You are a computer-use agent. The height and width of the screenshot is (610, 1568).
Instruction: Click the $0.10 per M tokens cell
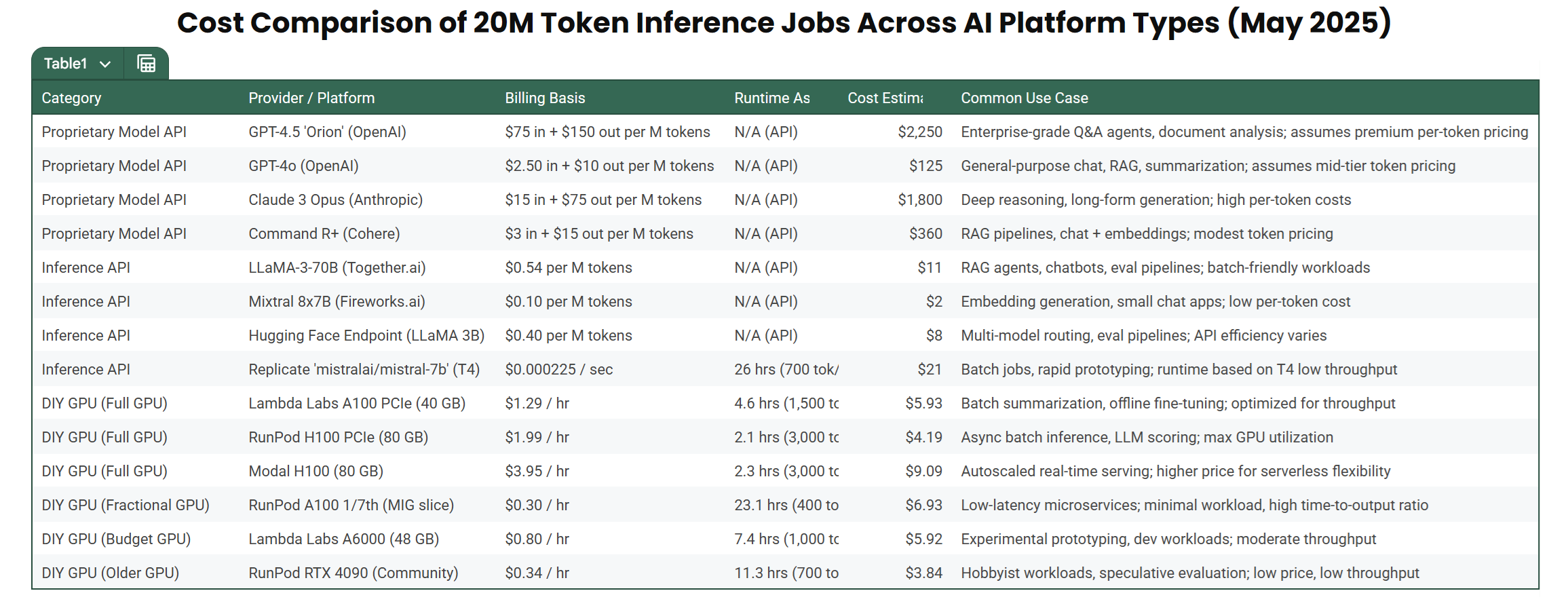(569, 301)
